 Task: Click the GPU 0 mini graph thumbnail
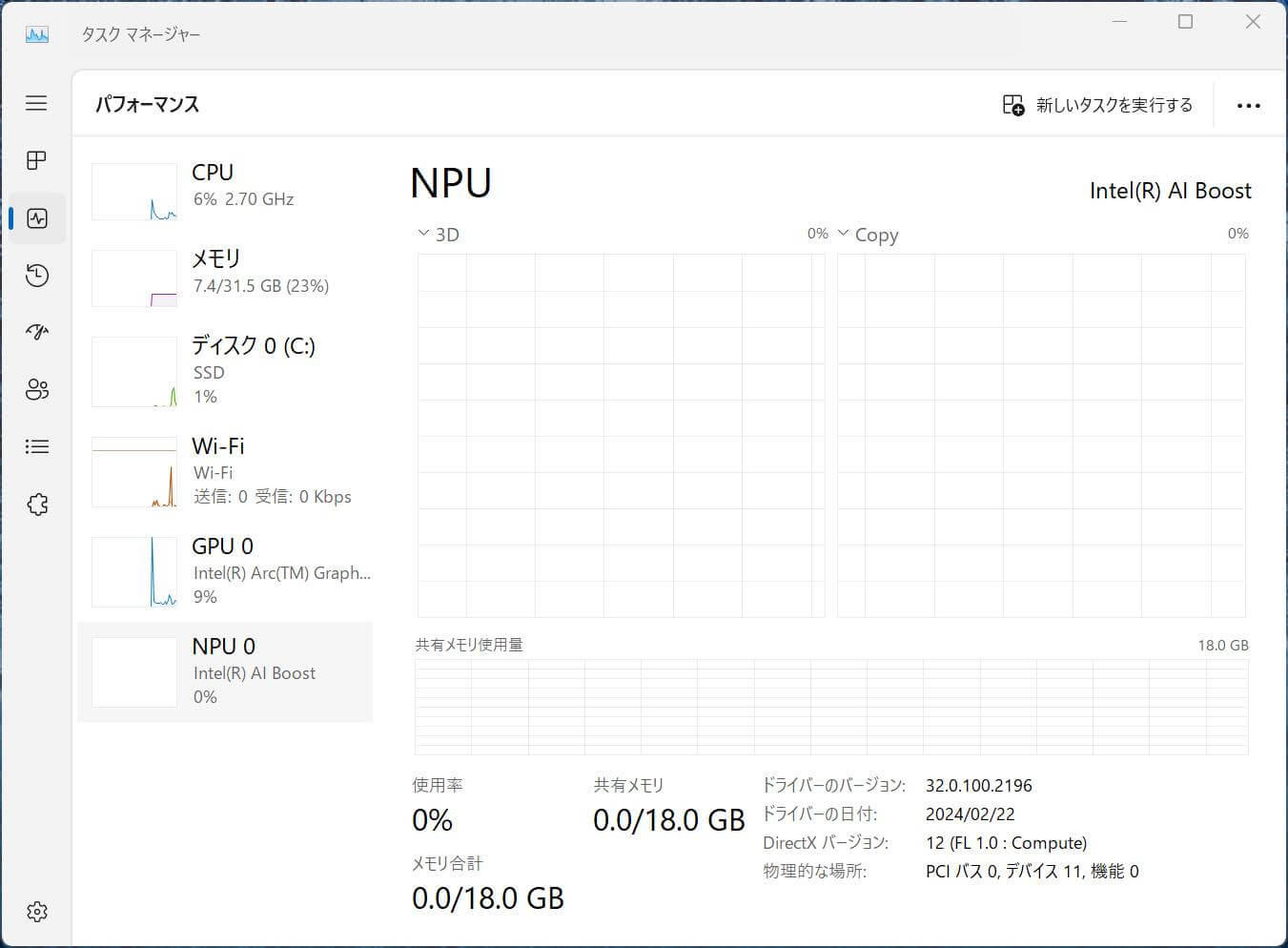pyautogui.click(x=134, y=572)
